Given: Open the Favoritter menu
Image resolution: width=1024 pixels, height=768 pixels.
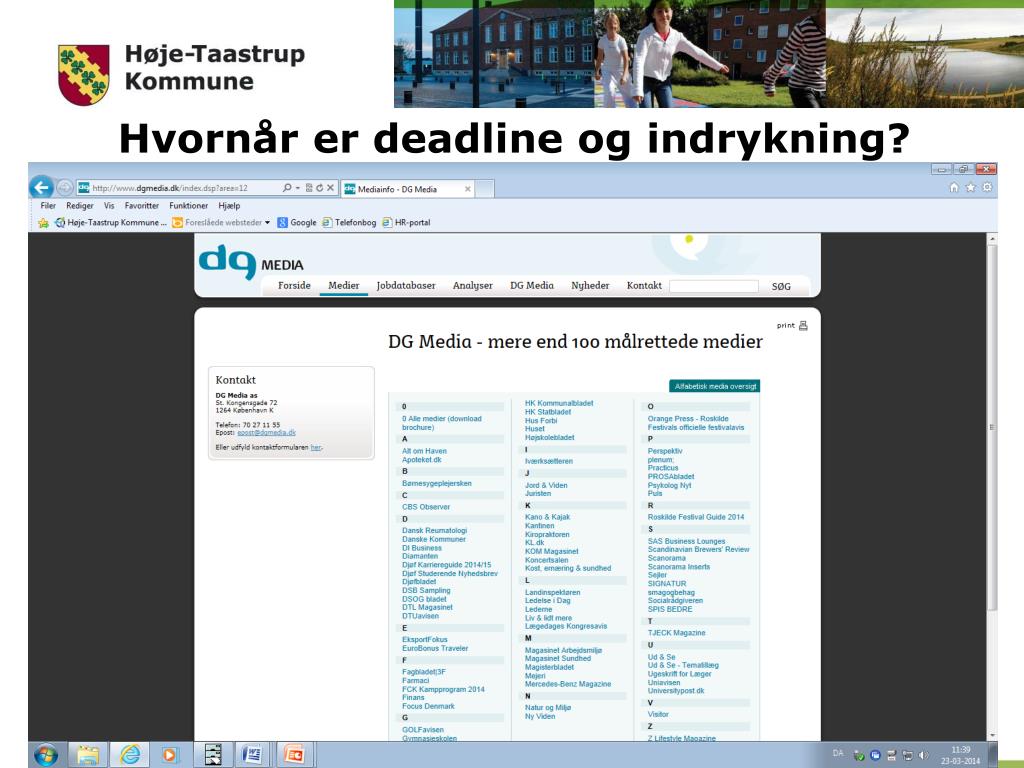Looking at the screenshot, I should coord(142,206).
